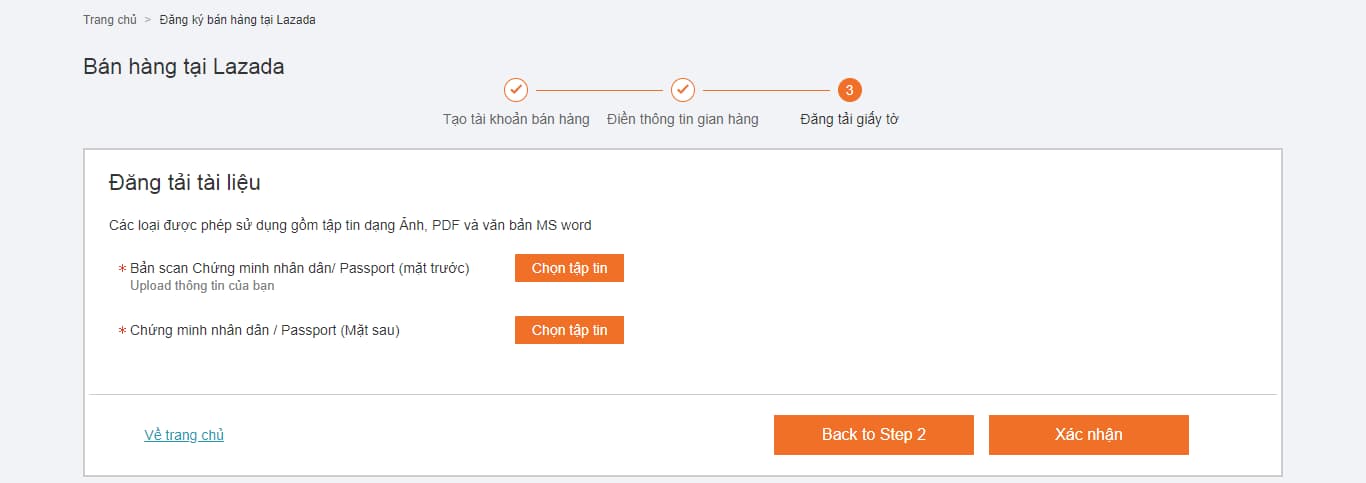Image resolution: width=1366 pixels, height=483 pixels.
Task: Click the 'Upload thông tin của bạn' hint text
Action: (202, 286)
